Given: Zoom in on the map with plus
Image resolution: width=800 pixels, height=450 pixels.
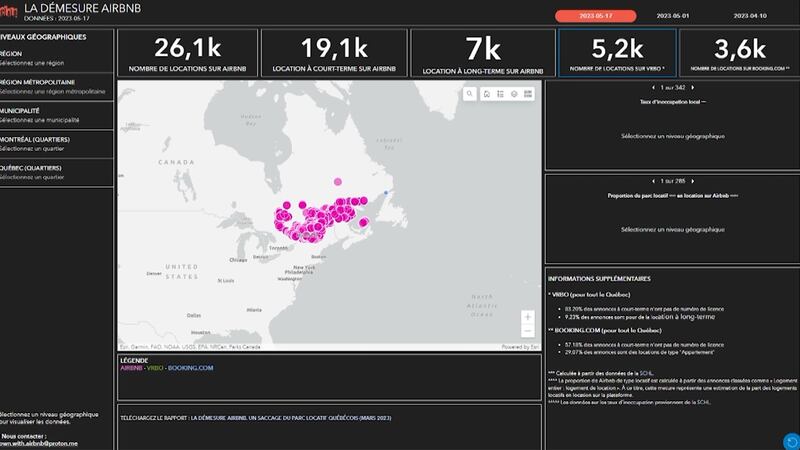Looking at the screenshot, I should click(527, 316).
